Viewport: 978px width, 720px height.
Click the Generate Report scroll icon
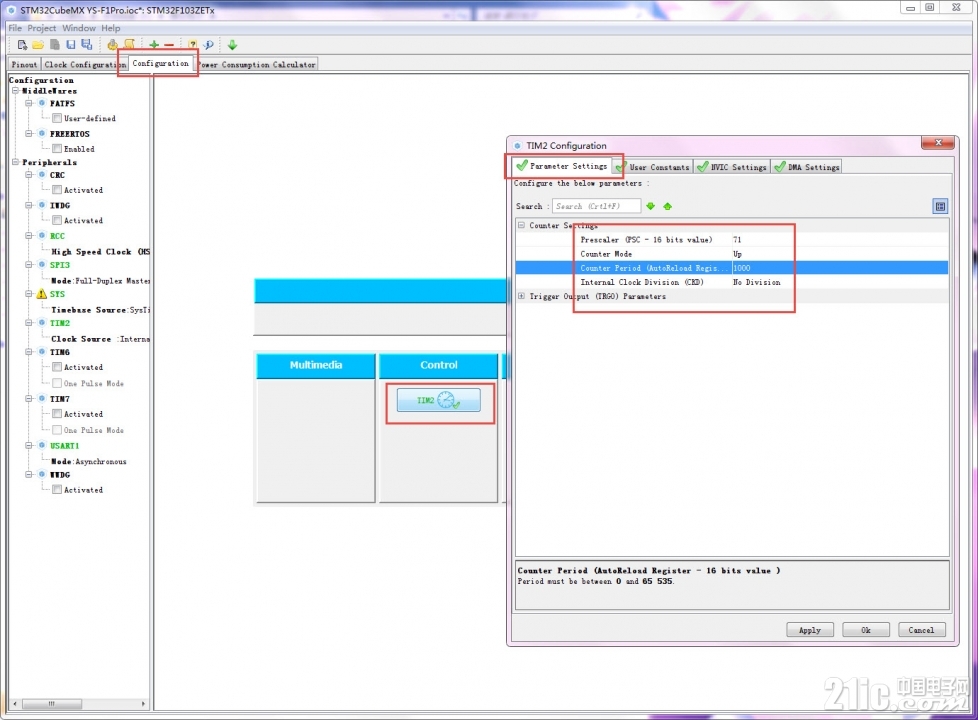(129, 45)
